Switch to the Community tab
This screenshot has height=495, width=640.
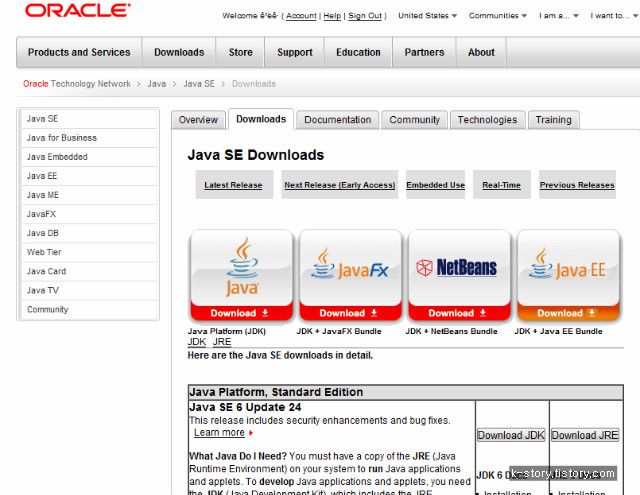click(414, 120)
